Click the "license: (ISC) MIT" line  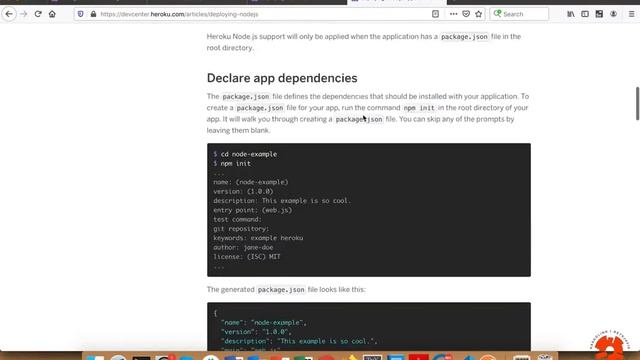247,257
